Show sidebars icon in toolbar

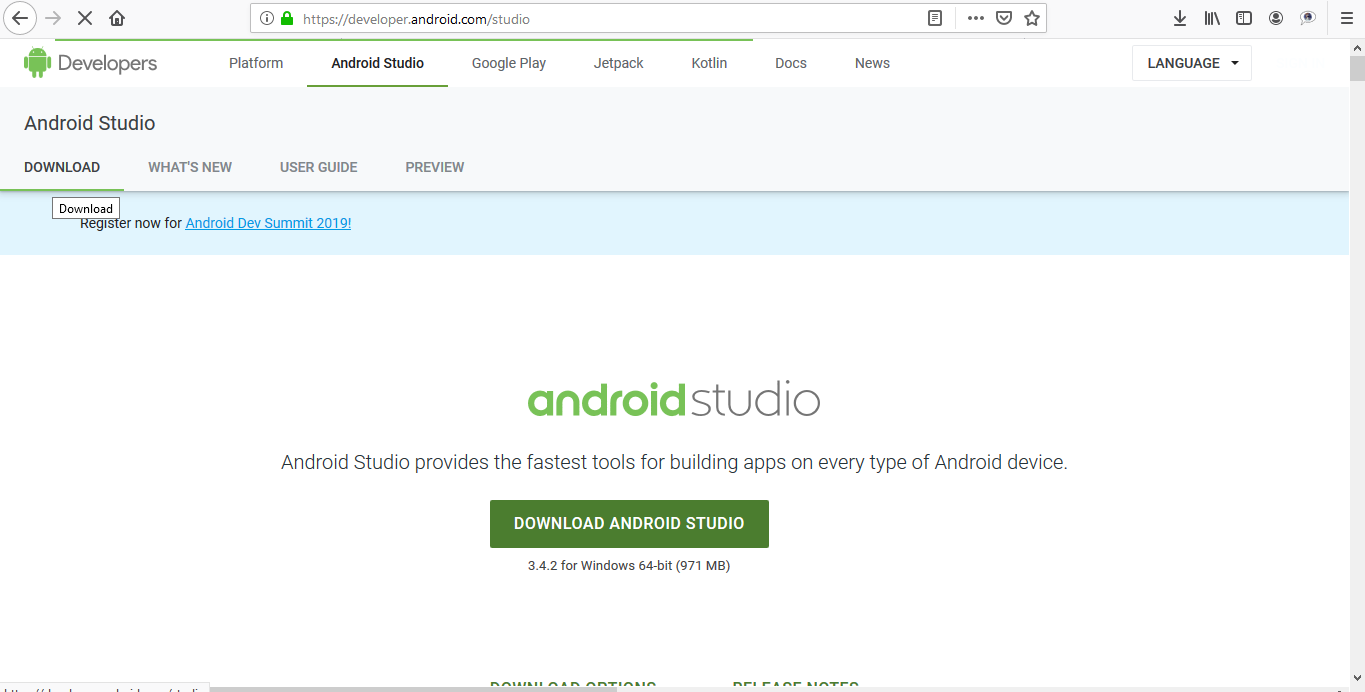point(1244,18)
